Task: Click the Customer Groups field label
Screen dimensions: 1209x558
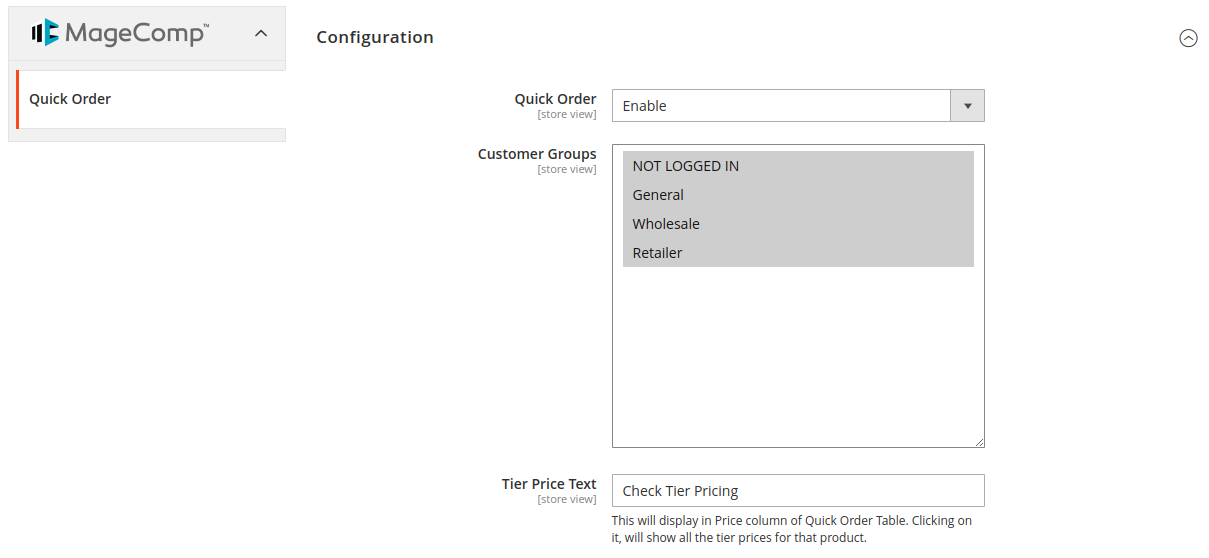Action: tap(537, 154)
